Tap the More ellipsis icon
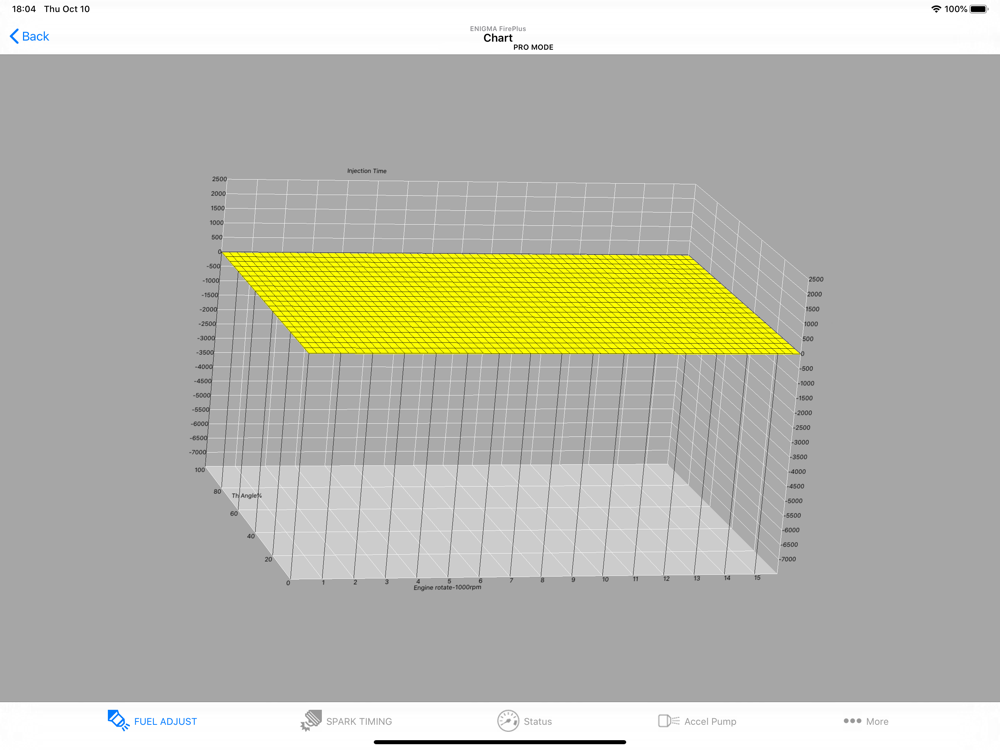1000x750 pixels. click(852, 721)
